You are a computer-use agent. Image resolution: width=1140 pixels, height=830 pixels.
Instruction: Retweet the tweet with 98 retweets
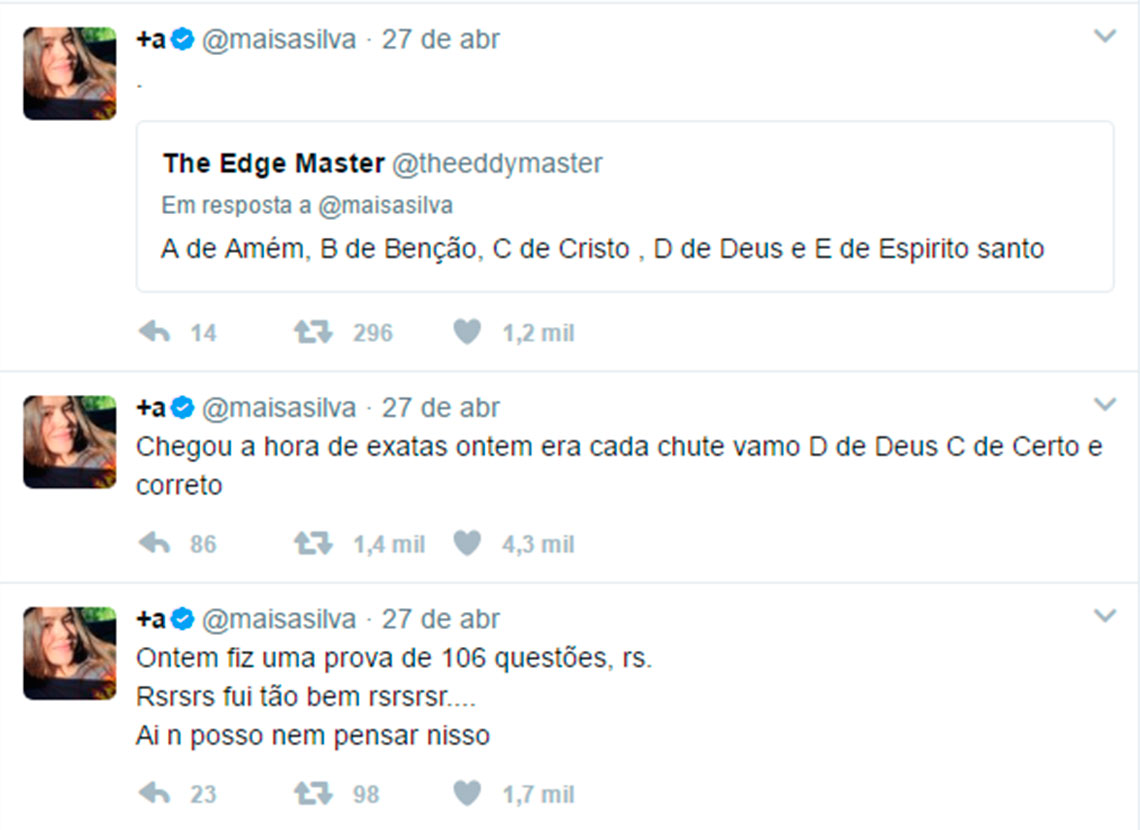click(x=313, y=794)
